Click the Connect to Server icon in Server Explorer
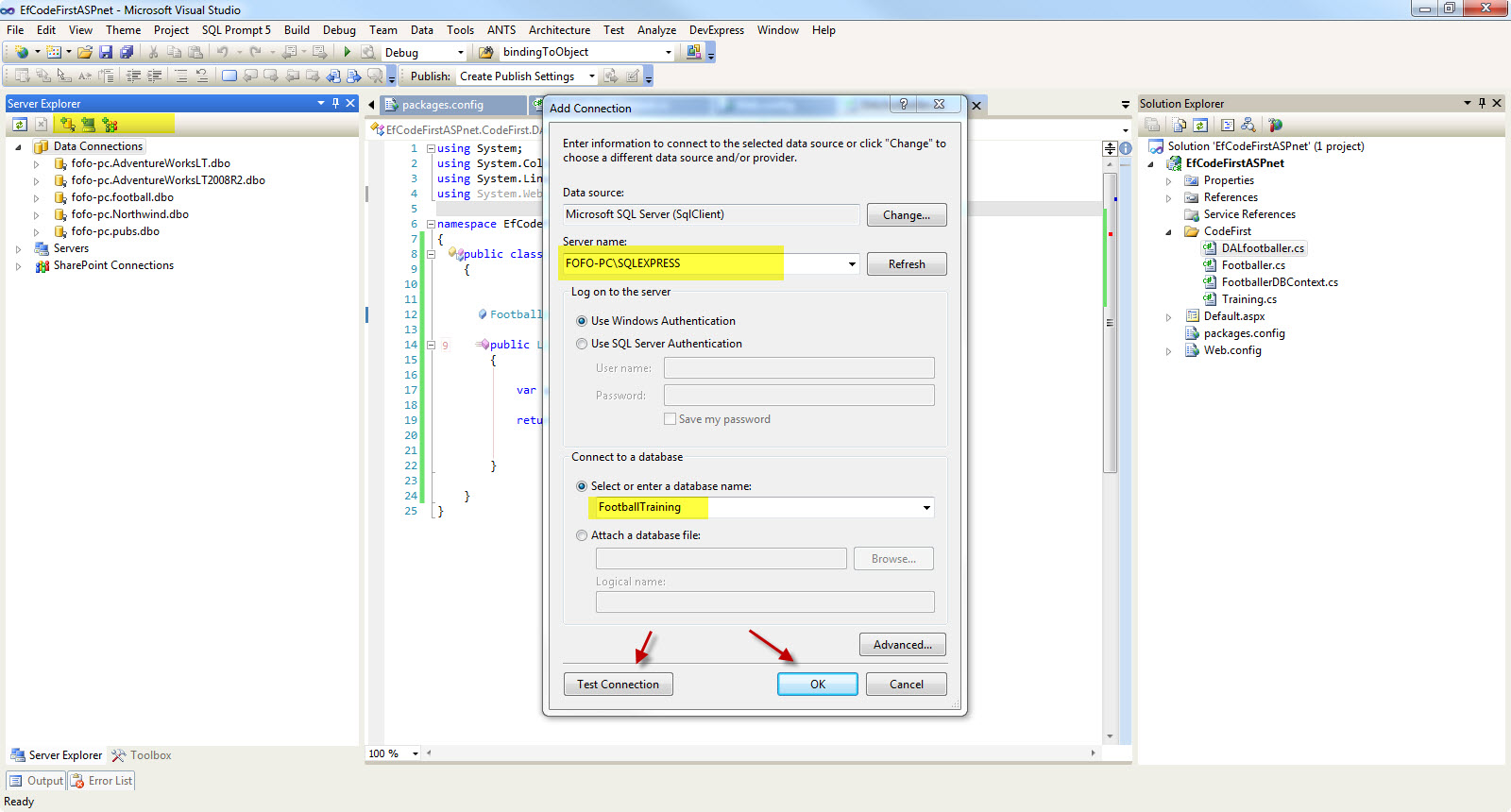1511x812 pixels. [88, 124]
